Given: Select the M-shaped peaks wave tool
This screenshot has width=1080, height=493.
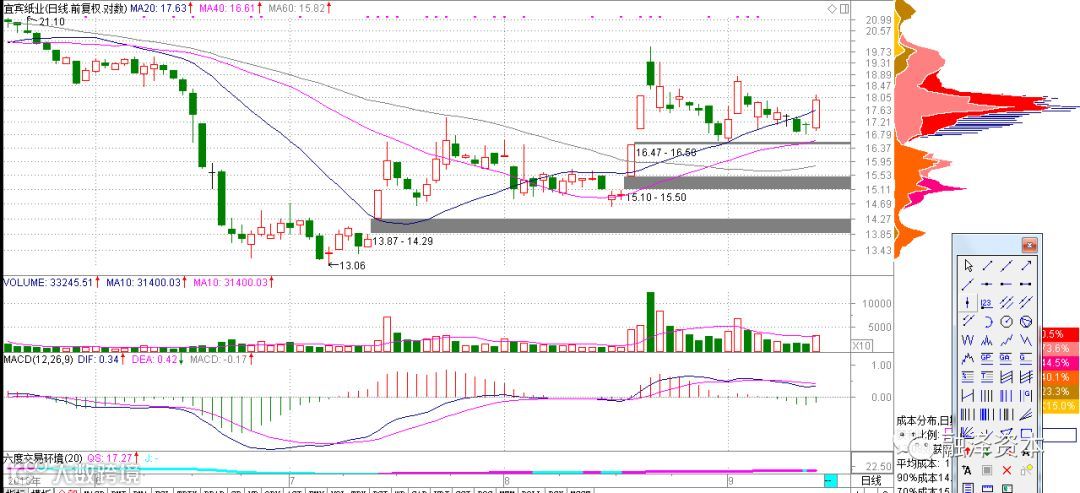Looking at the screenshot, I should [987, 340].
